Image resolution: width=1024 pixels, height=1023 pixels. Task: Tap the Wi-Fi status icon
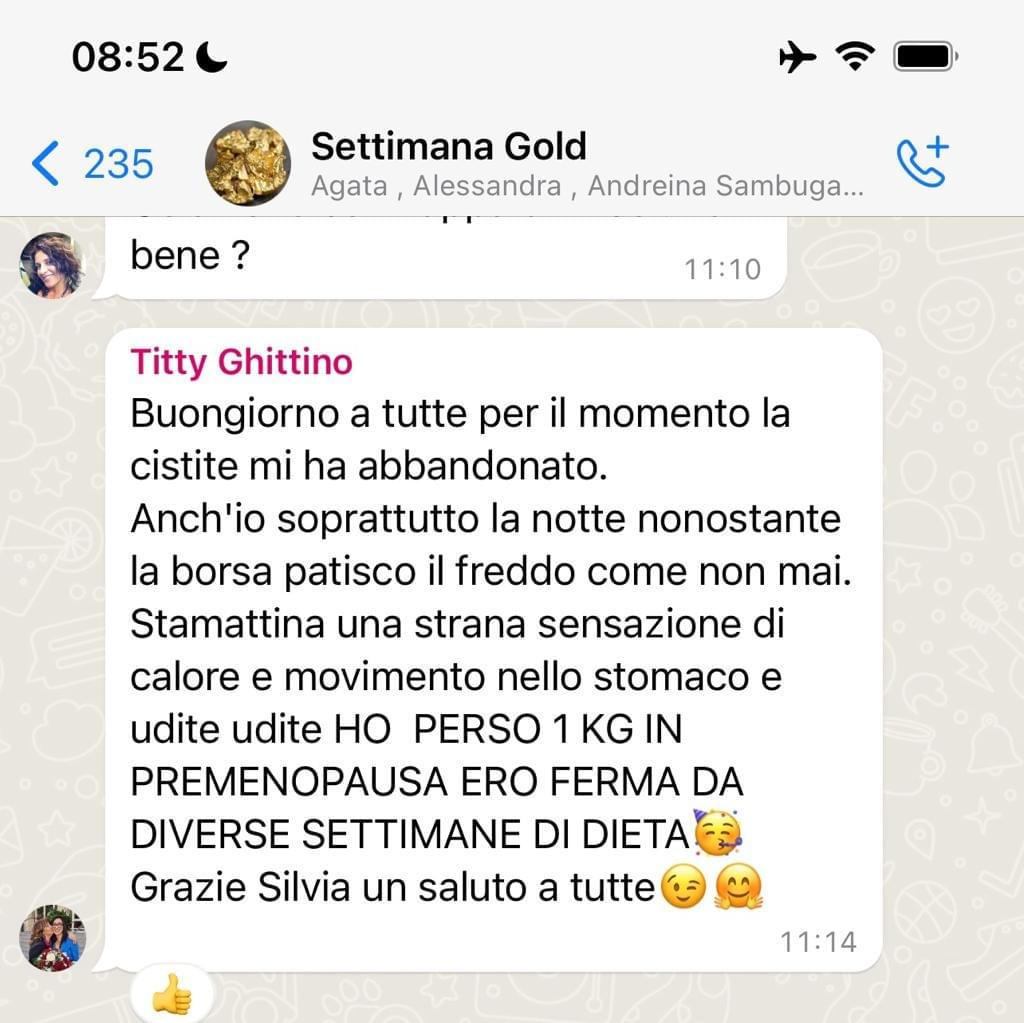856,56
